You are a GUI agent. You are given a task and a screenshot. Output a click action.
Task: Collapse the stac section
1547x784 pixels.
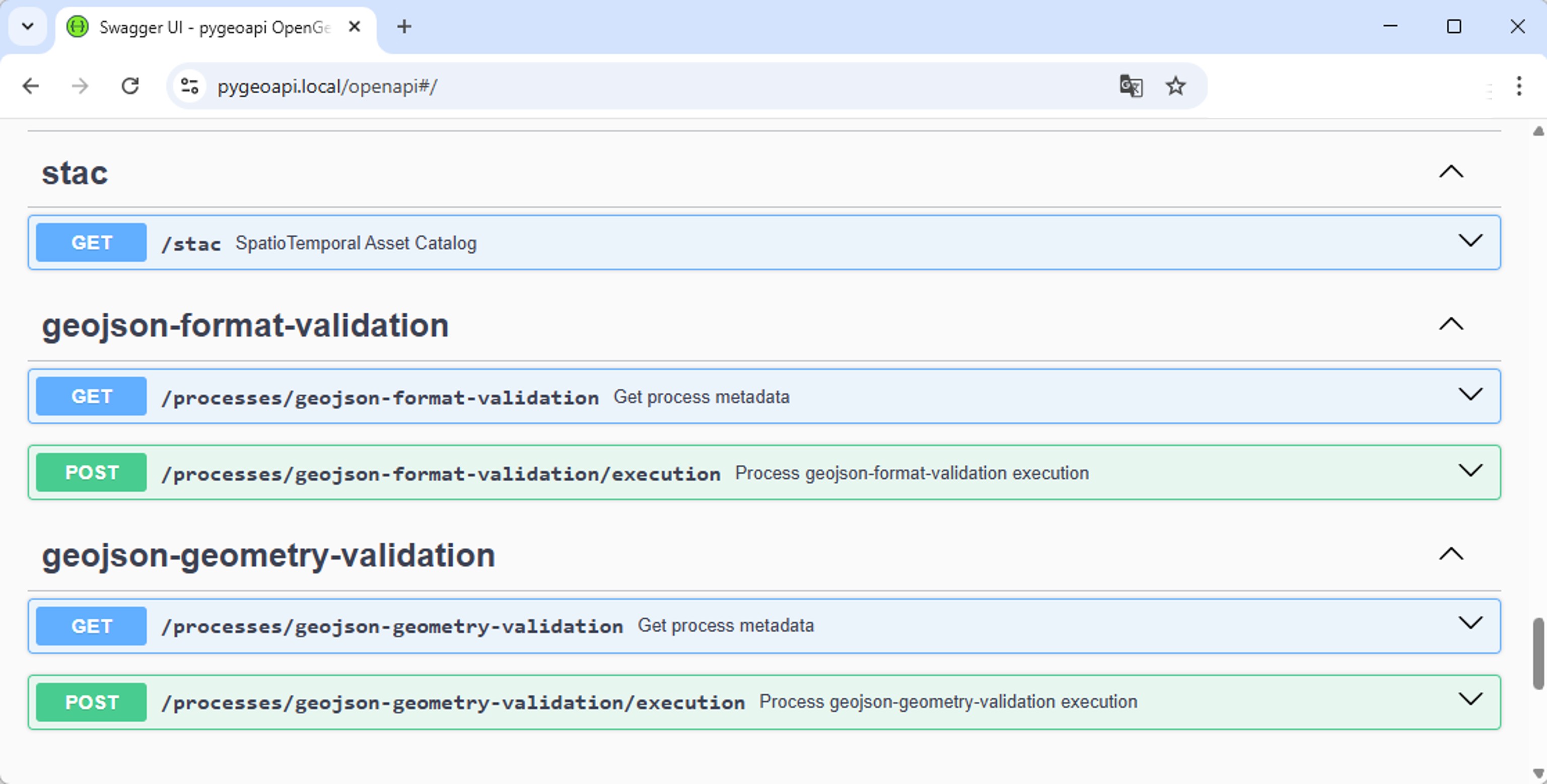1451,172
